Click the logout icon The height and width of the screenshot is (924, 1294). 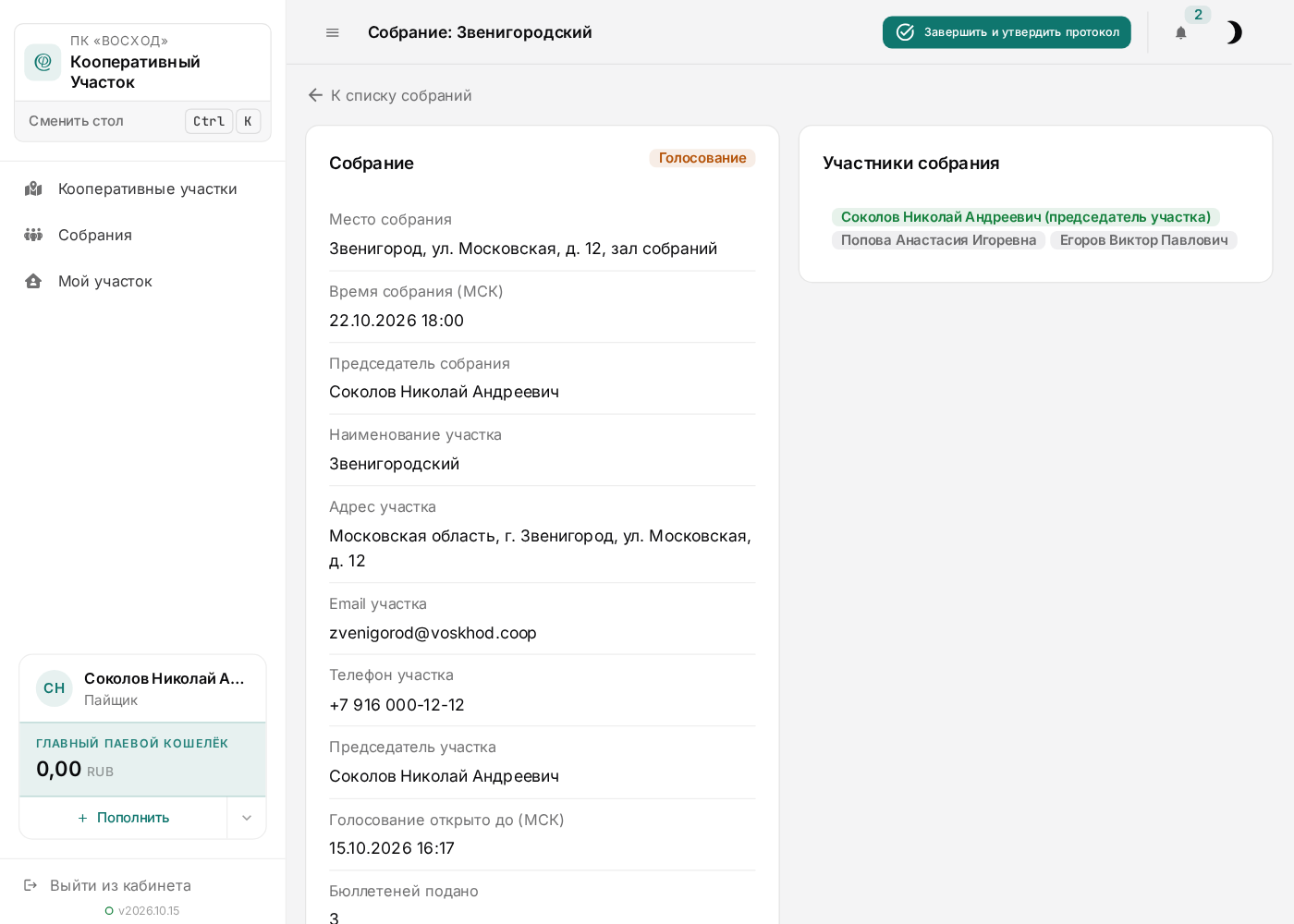(x=31, y=885)
